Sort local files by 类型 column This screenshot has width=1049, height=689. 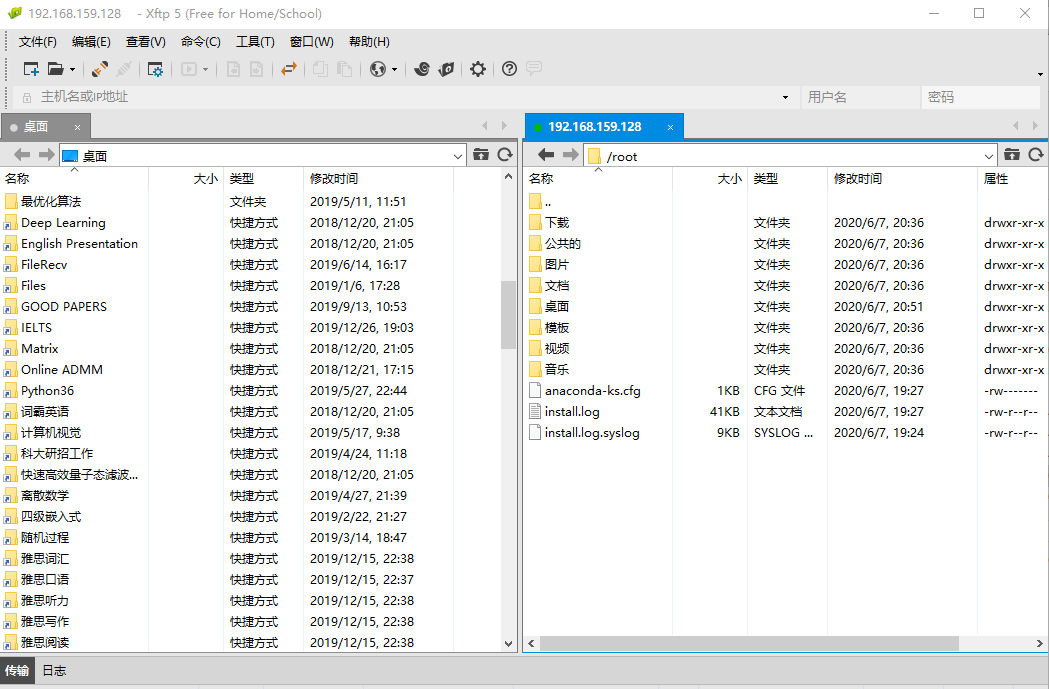[263, 179]
